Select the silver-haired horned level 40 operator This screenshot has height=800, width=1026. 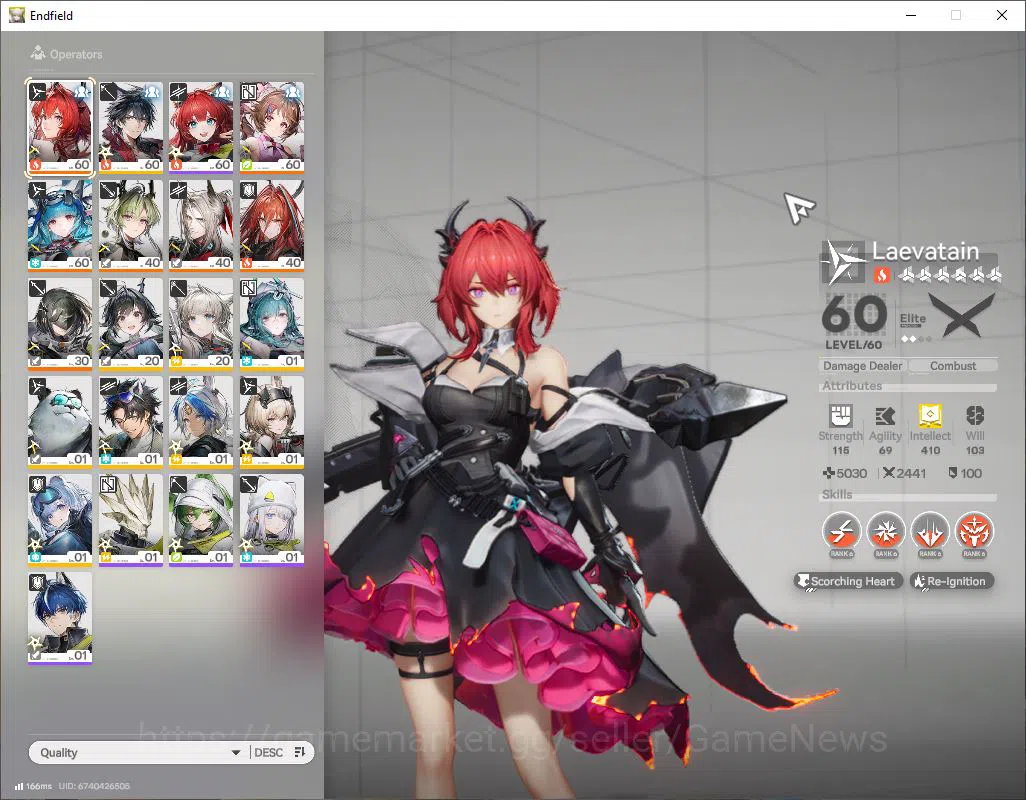[201, 226]
